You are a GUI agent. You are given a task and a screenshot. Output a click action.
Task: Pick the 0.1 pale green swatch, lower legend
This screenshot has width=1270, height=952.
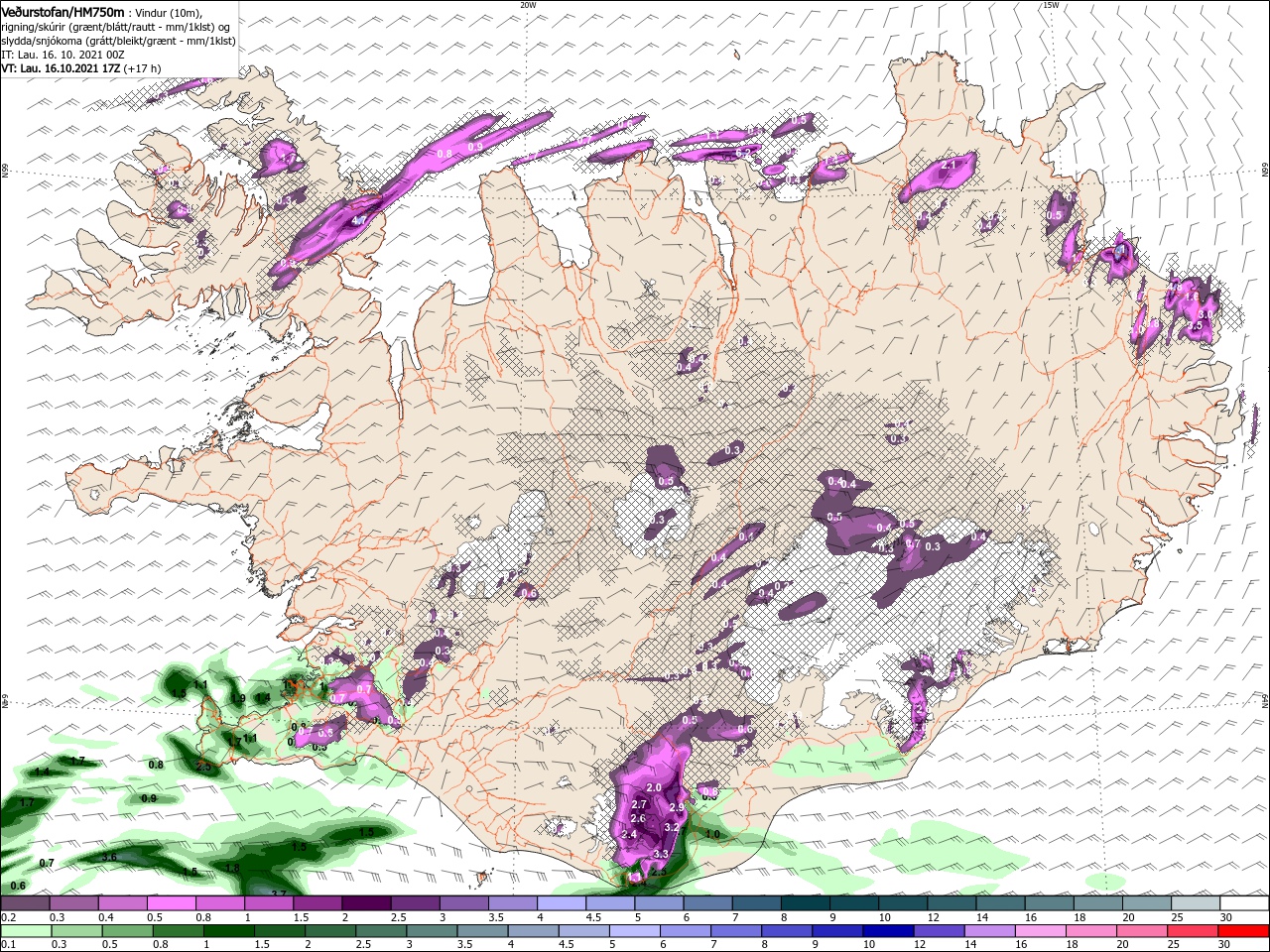click(25, 931)
